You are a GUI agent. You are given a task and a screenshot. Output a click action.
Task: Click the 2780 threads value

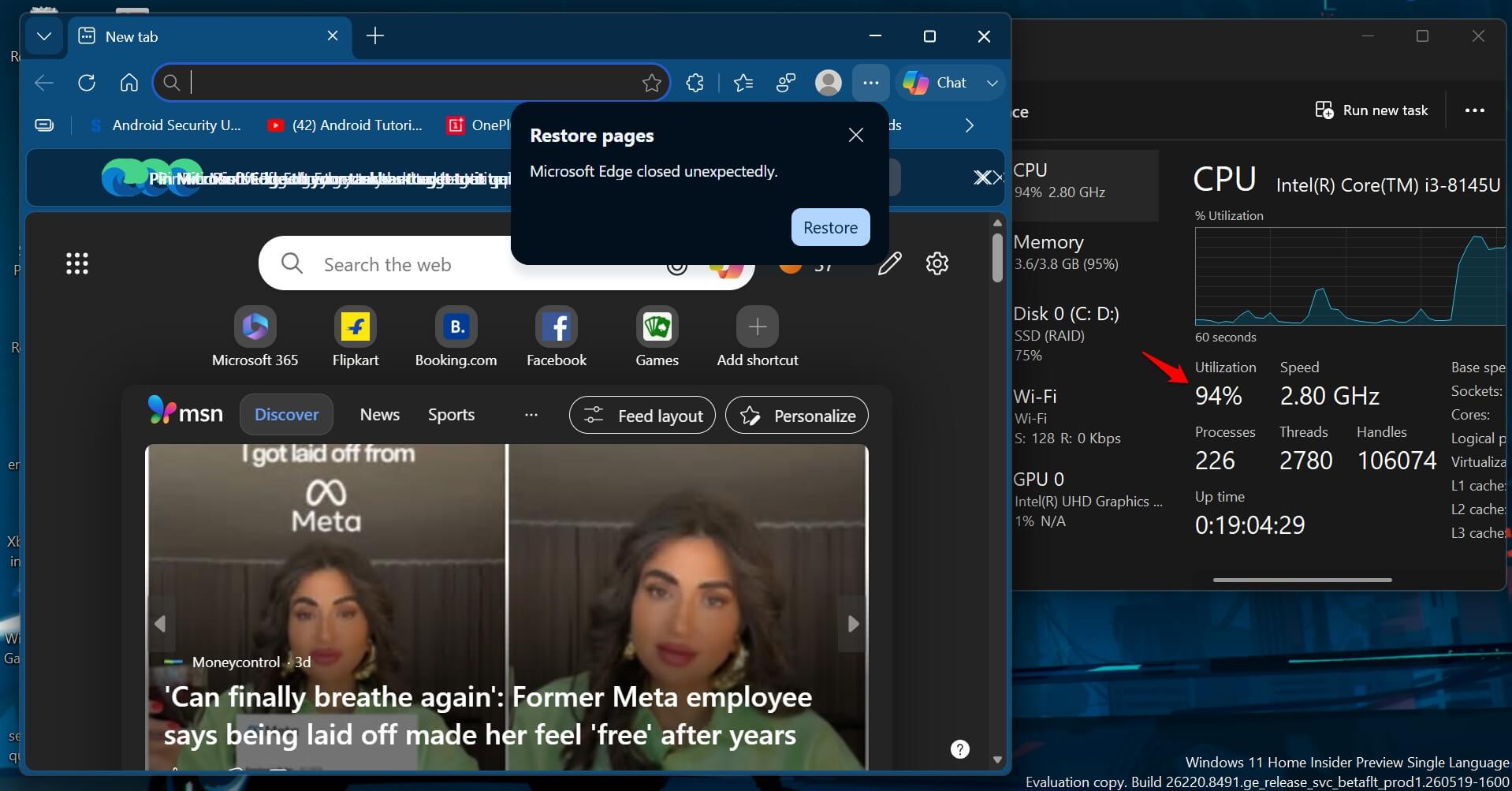[x=1305, y=461]
